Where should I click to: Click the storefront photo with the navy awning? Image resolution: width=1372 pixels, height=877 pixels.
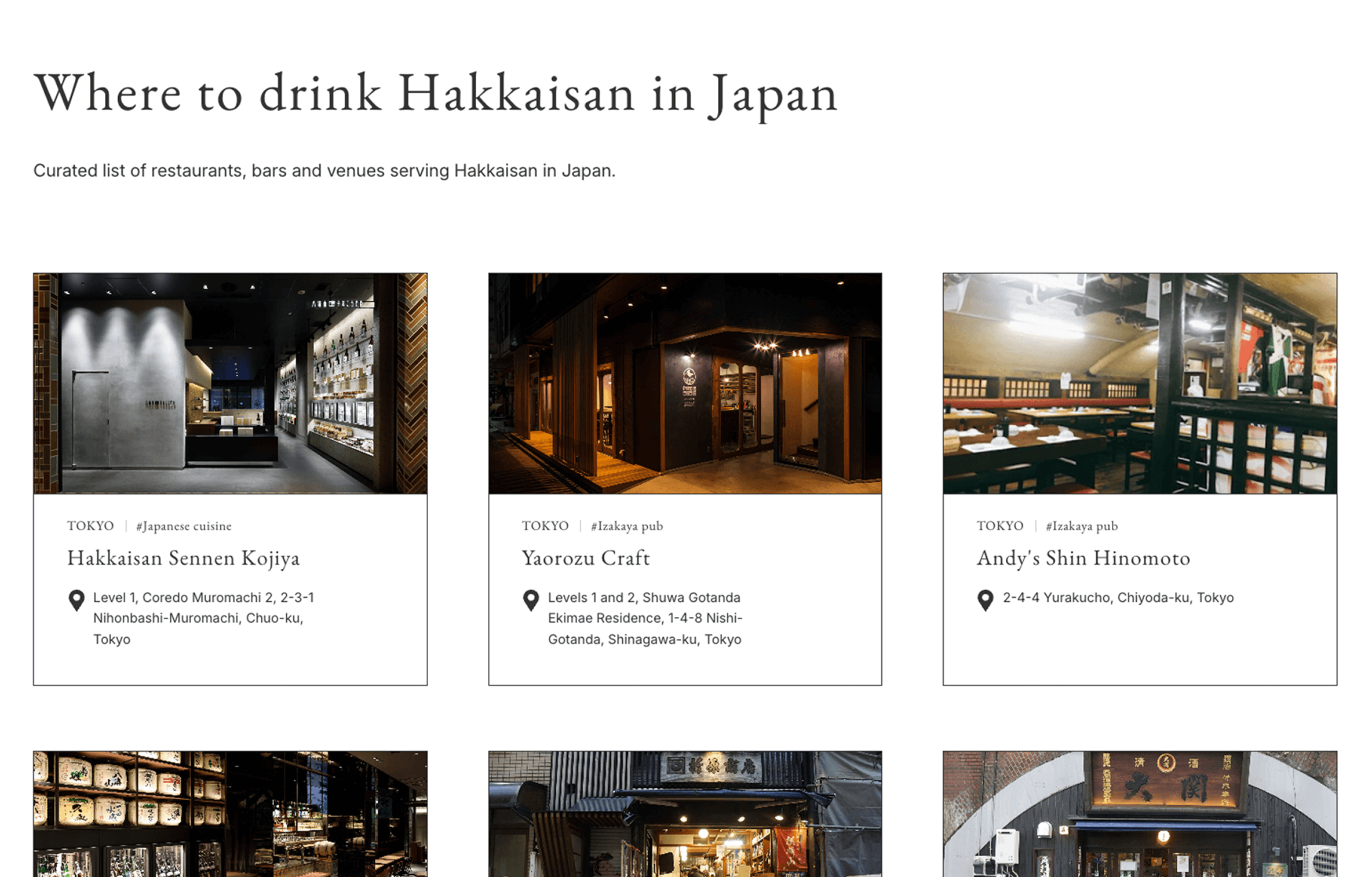685,814
